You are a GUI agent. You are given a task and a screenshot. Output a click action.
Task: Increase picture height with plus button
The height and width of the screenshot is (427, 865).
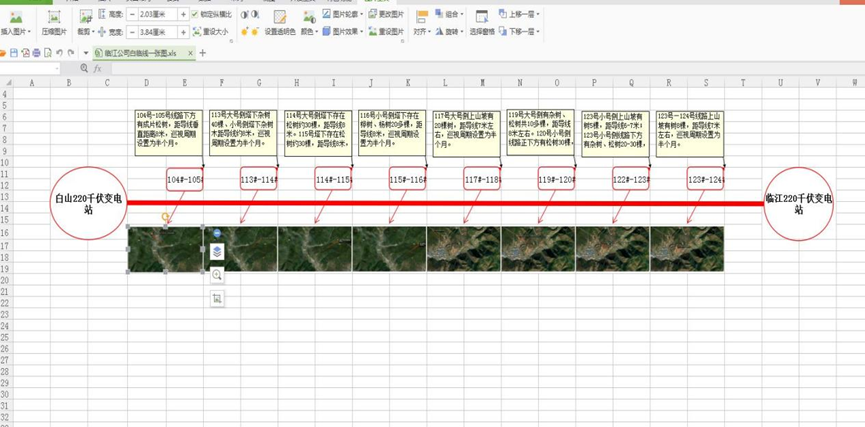point(182,15)
